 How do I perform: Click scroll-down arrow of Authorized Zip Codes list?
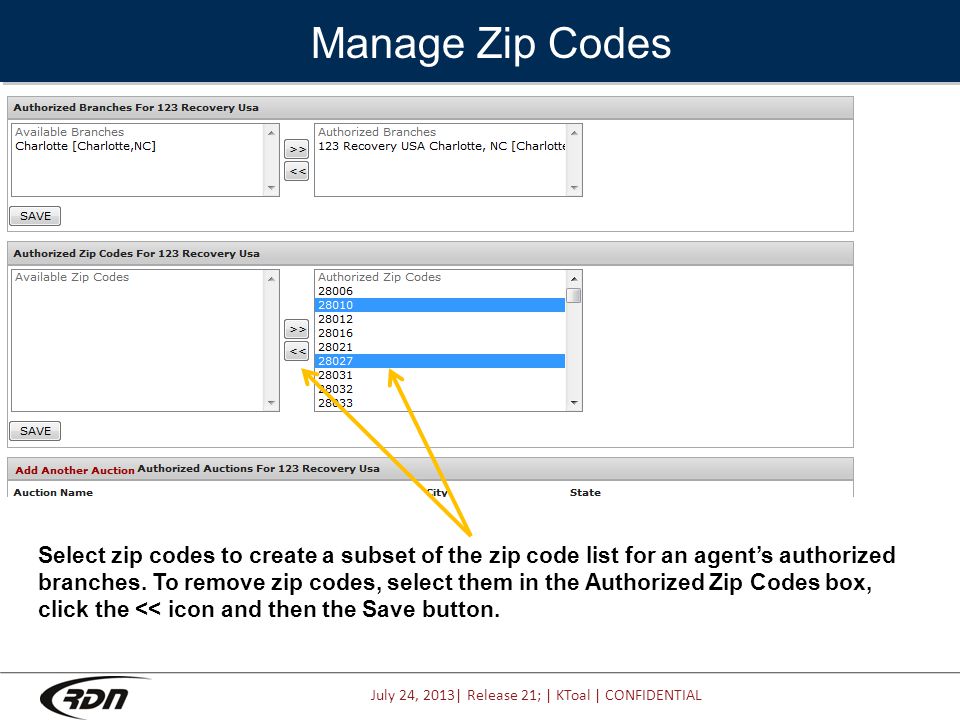pos(574,403)
